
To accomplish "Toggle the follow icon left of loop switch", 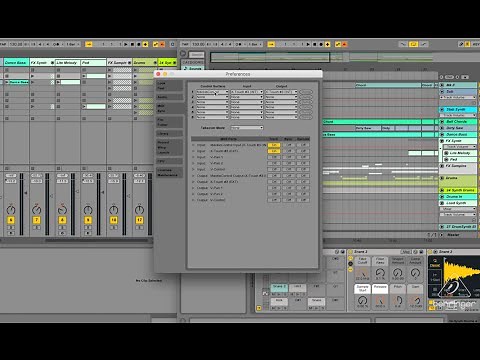I will pos(403,44).
